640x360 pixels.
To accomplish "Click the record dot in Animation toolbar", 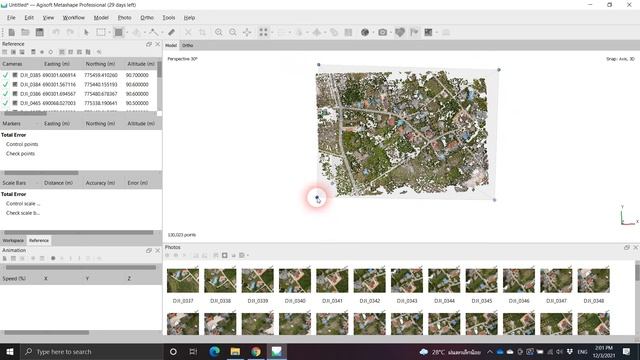I will pos(53,258).
